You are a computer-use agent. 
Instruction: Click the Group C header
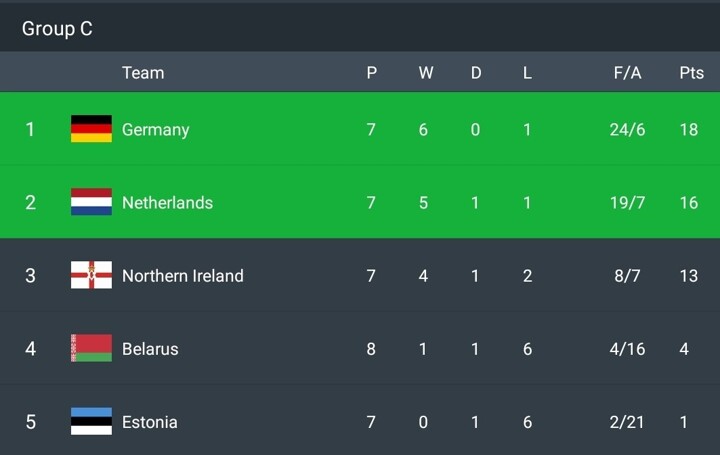[x=57, y=28]
